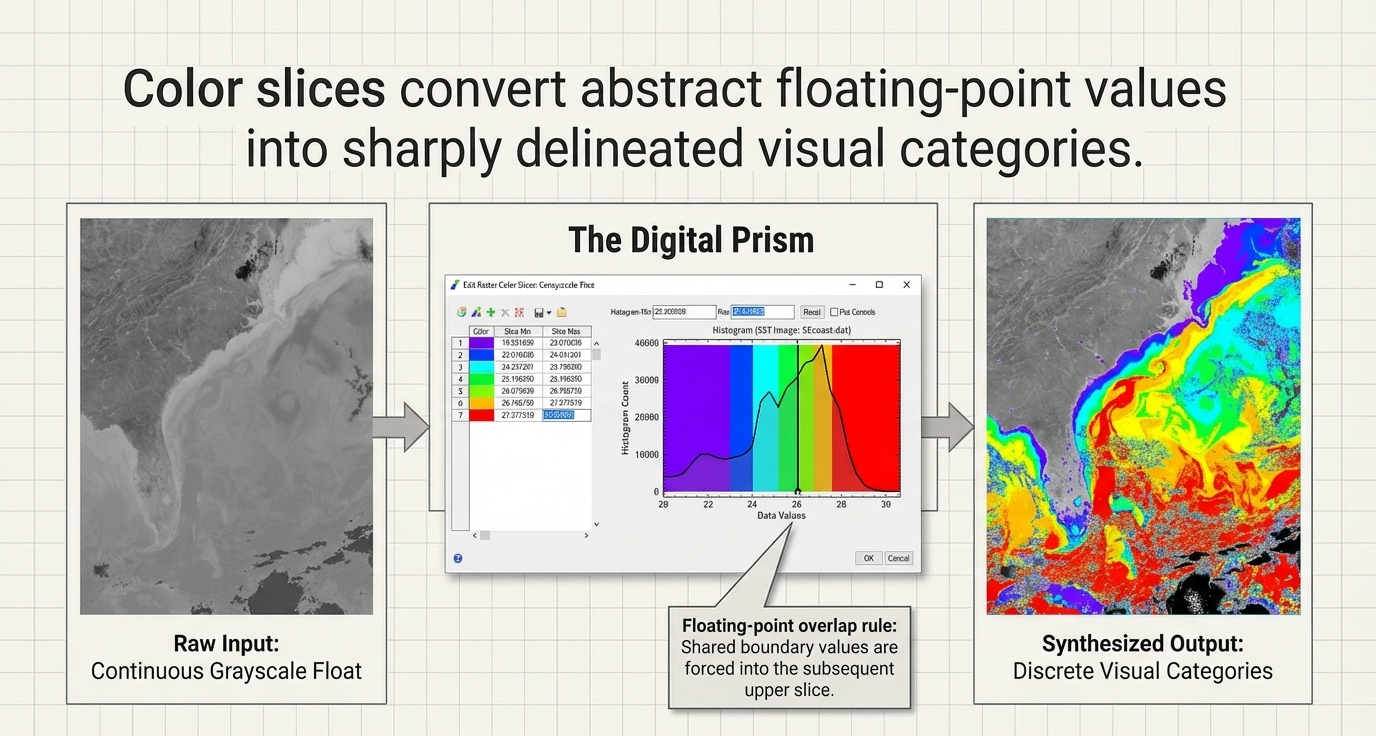Screen dimensions: 1376x736
Task: Select row header number 4 in the slice table
Action: [x=460, y=379]
